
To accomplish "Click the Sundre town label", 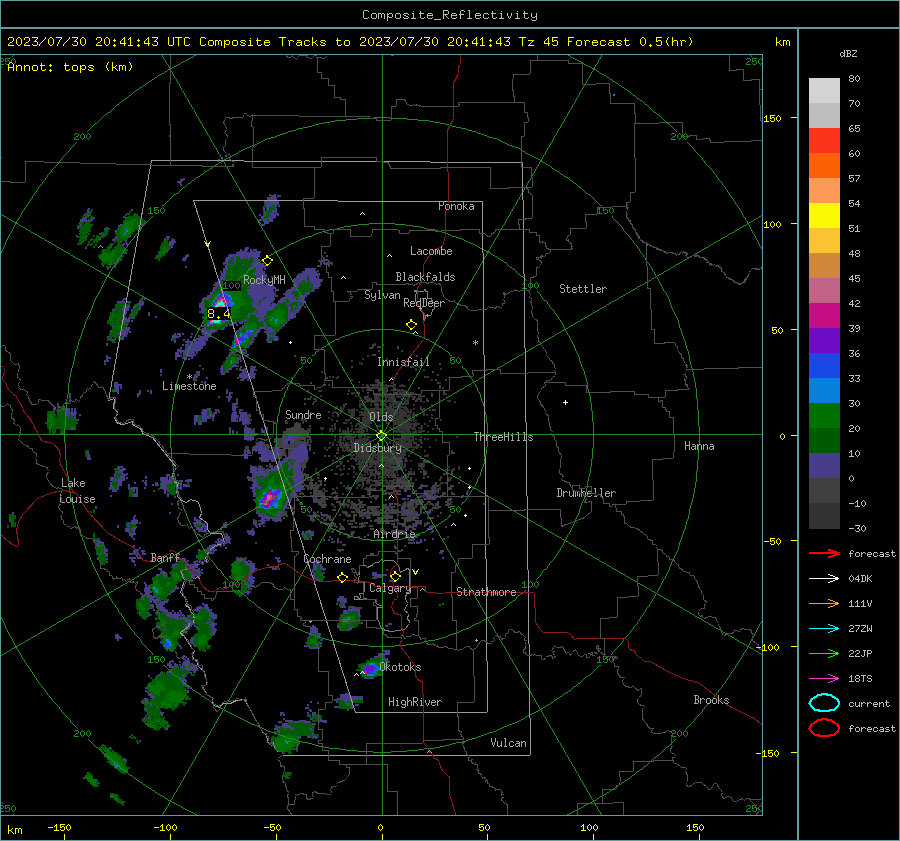I will click(x=303, y=414).
